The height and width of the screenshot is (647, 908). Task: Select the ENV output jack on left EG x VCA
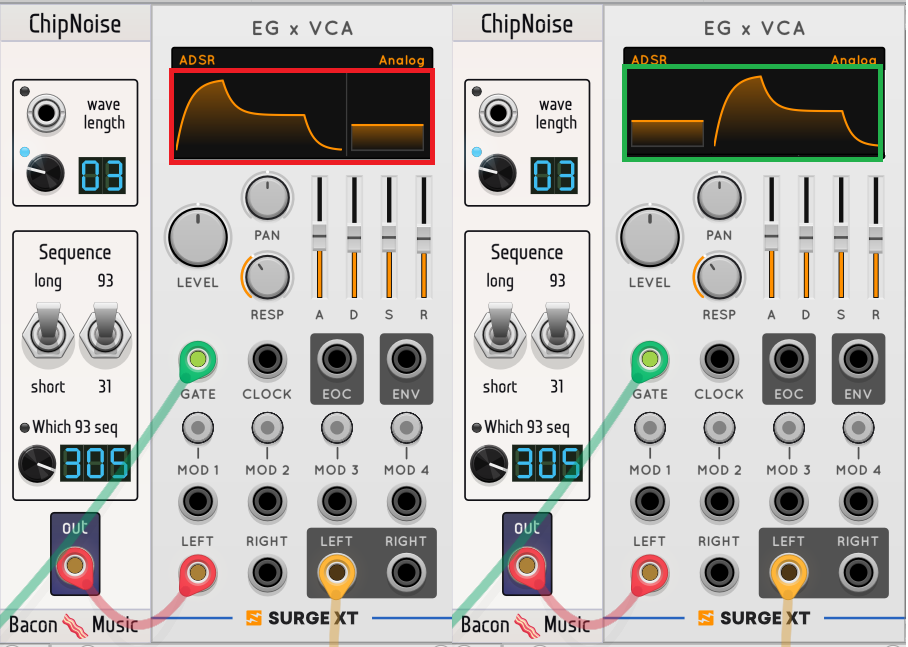point(406,360)
